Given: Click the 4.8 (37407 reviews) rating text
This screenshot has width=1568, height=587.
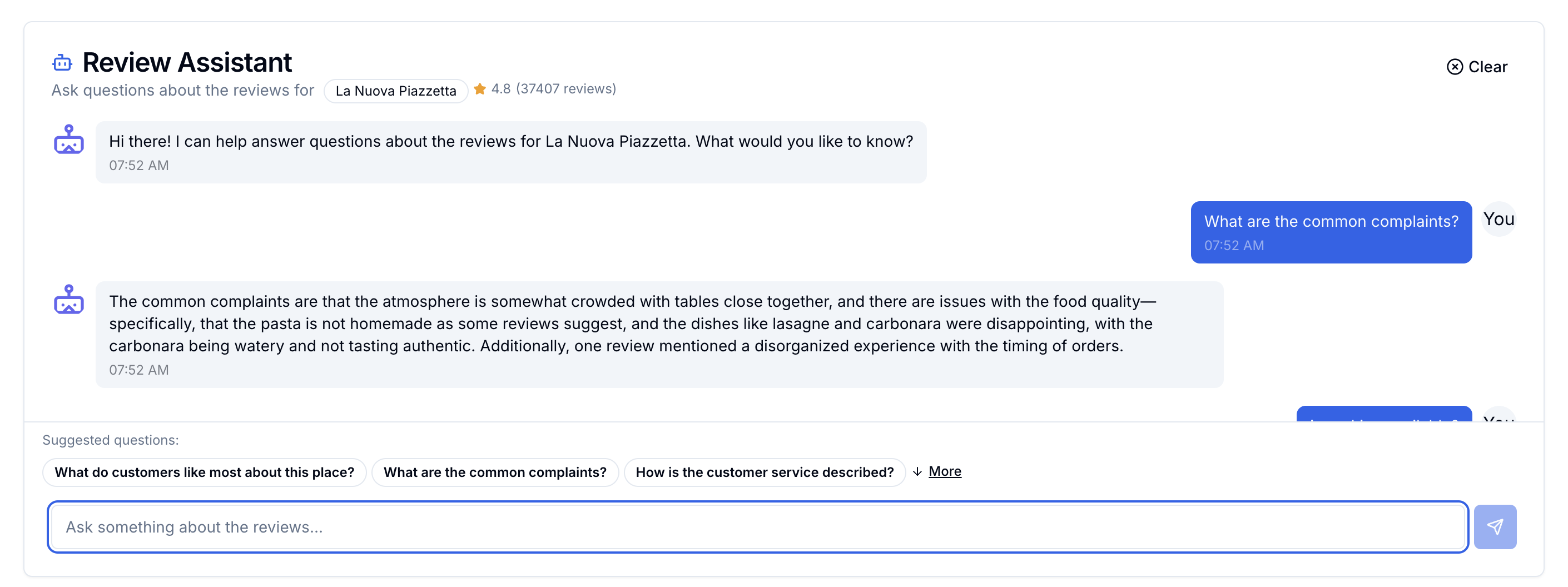Looking at the screenshot, I should (553, 89).
